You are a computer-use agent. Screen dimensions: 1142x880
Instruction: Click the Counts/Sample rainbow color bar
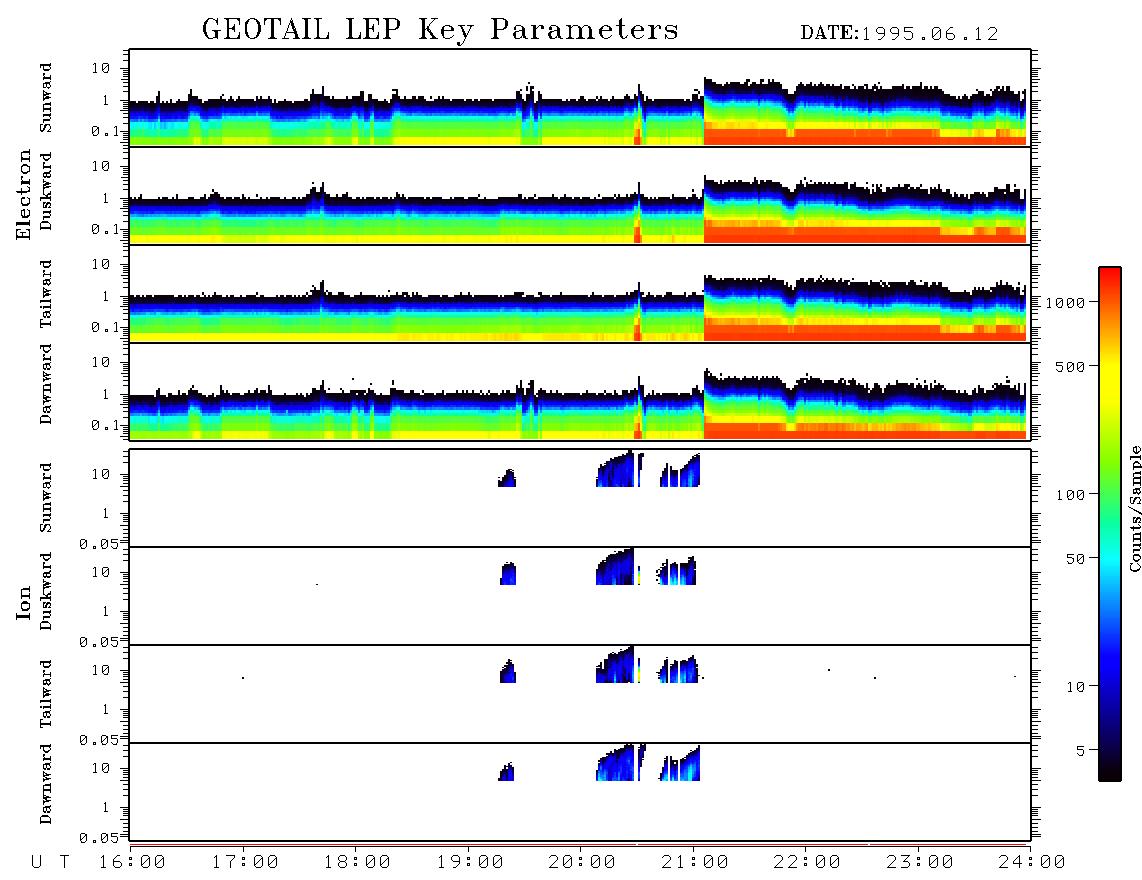click(x=1110, y=524)
